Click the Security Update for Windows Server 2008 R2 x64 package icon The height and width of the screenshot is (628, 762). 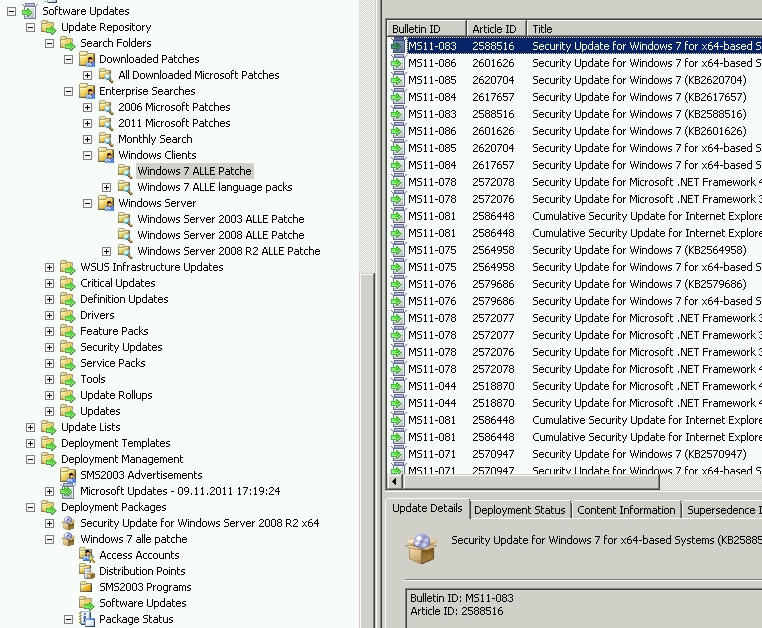click(69, 523)
